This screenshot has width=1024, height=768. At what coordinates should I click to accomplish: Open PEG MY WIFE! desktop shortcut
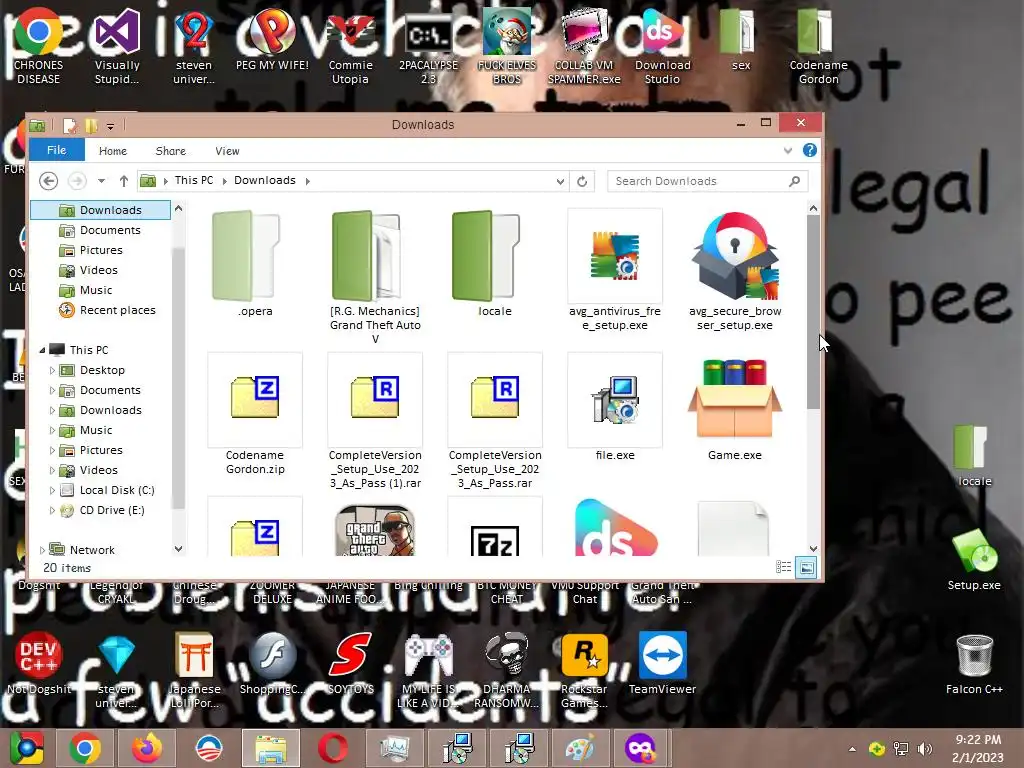pyautogui.click(x=272, y=40)
